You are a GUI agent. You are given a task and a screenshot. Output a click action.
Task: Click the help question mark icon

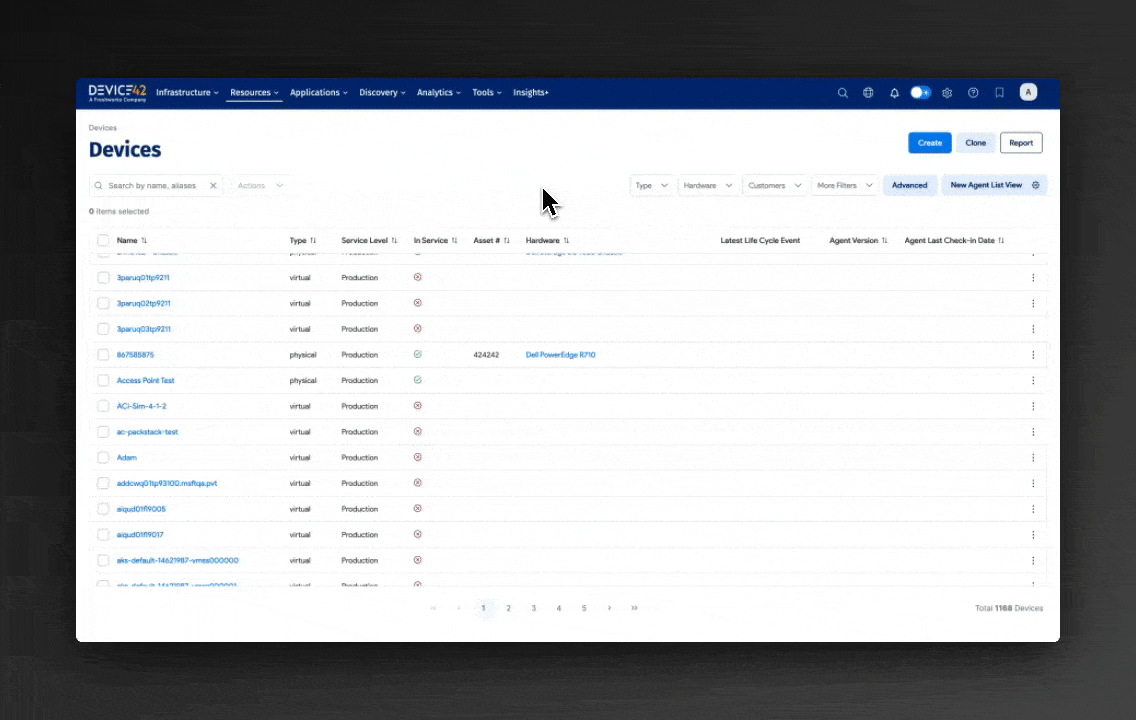(973, 93)
